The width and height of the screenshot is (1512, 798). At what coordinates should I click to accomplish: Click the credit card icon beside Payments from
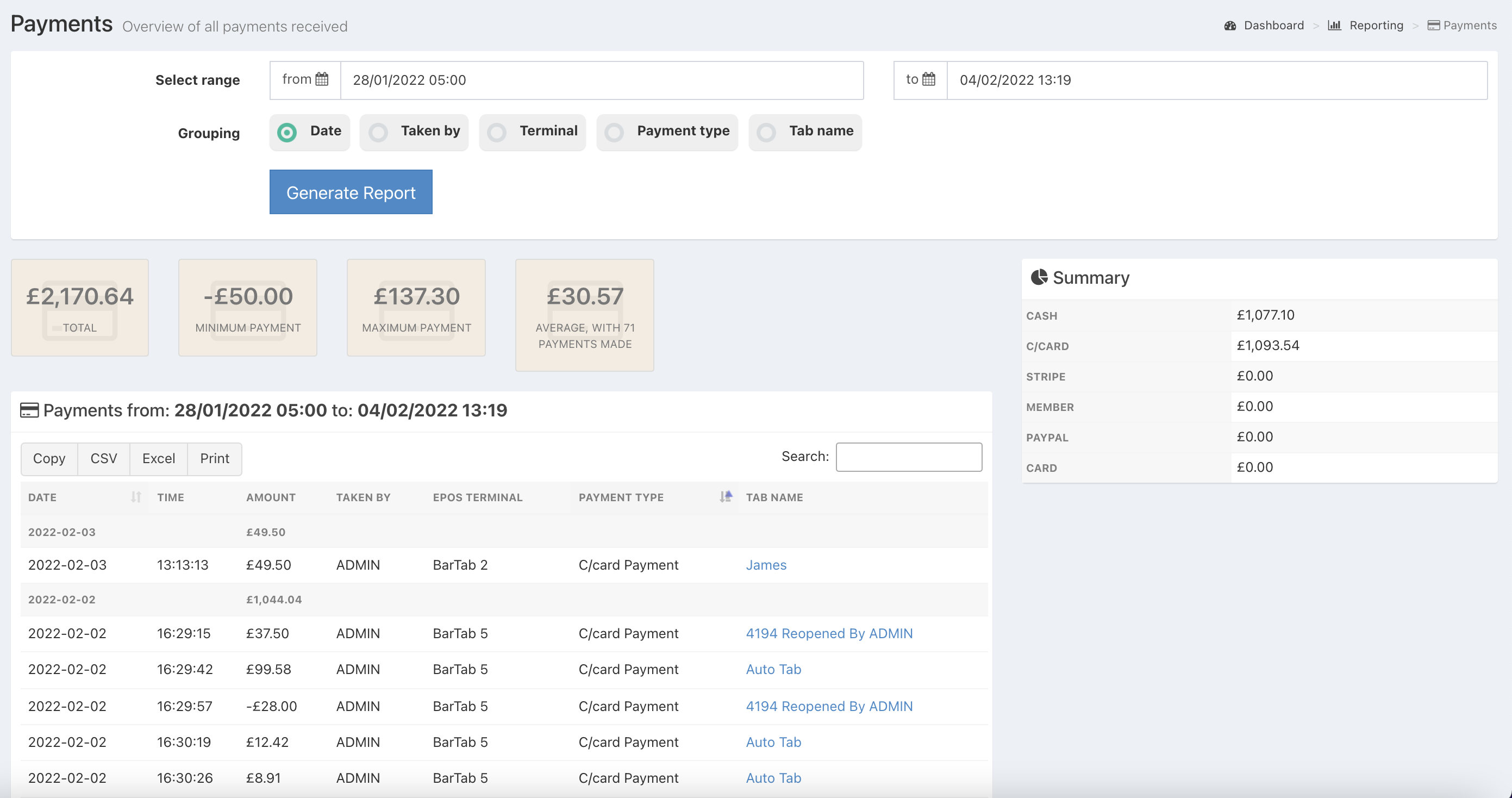pyautogui.click(x=29, y=410)
